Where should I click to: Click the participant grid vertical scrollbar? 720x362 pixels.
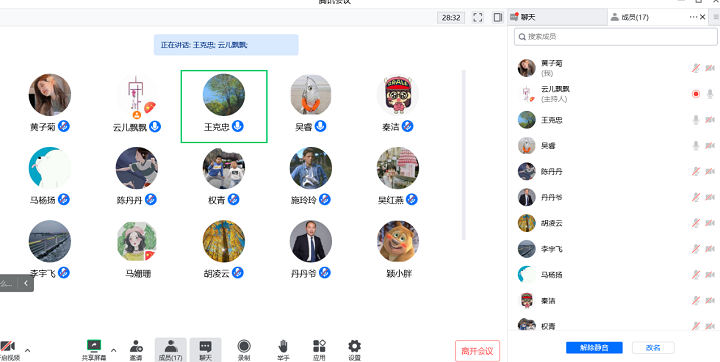[464, 155]
